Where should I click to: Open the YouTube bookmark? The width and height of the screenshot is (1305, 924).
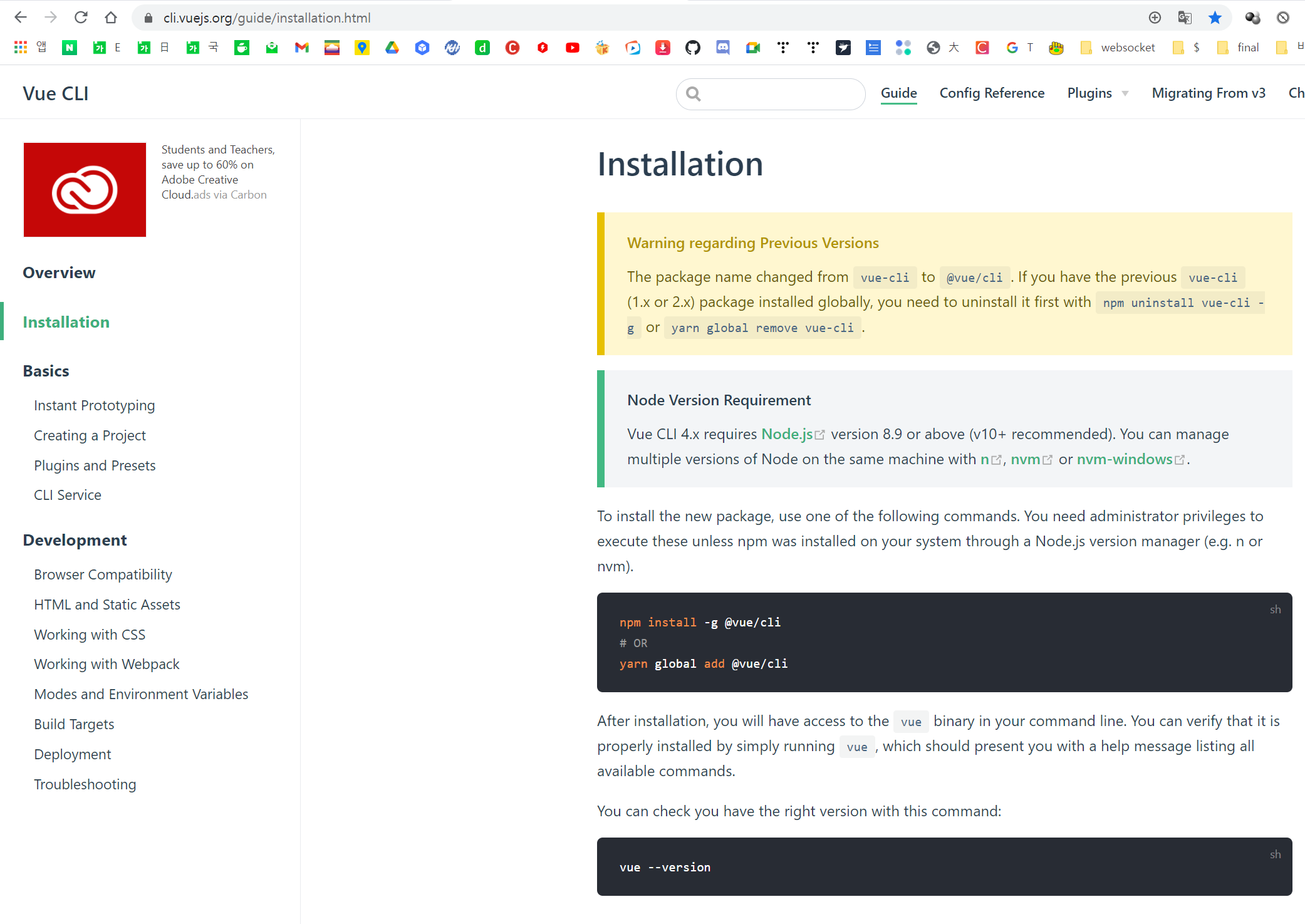pos(572,48)
